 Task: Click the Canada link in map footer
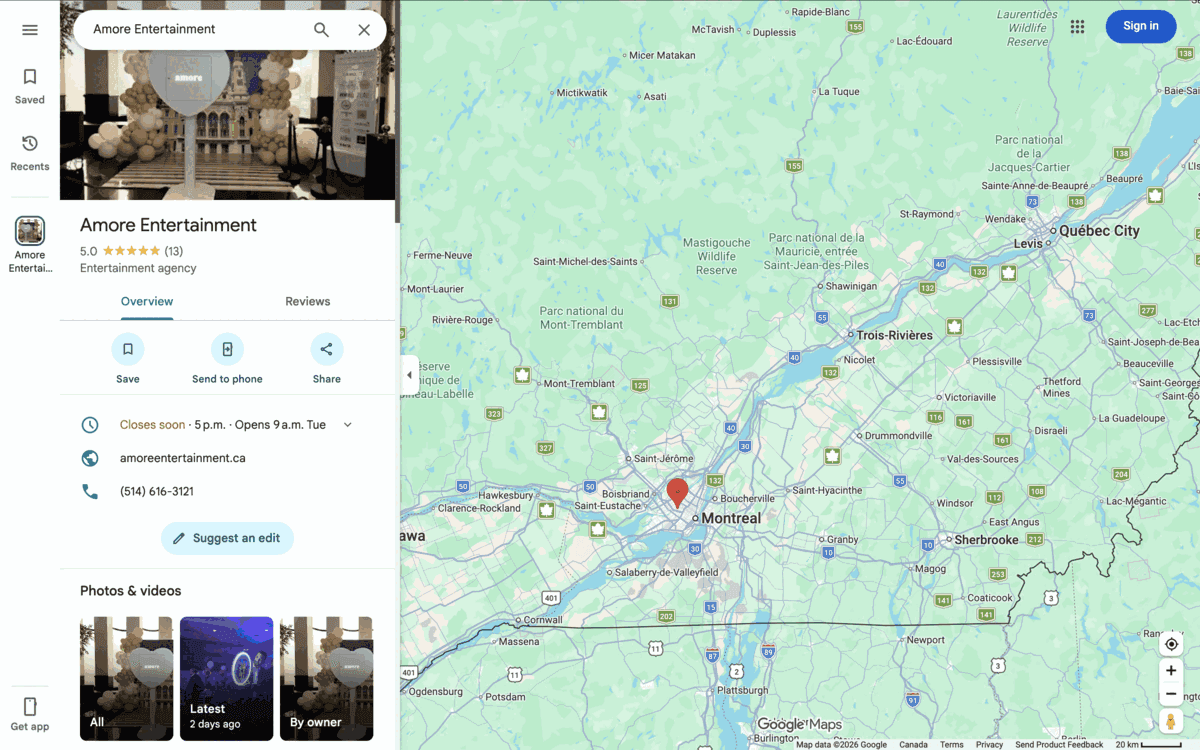click(913, 744)
